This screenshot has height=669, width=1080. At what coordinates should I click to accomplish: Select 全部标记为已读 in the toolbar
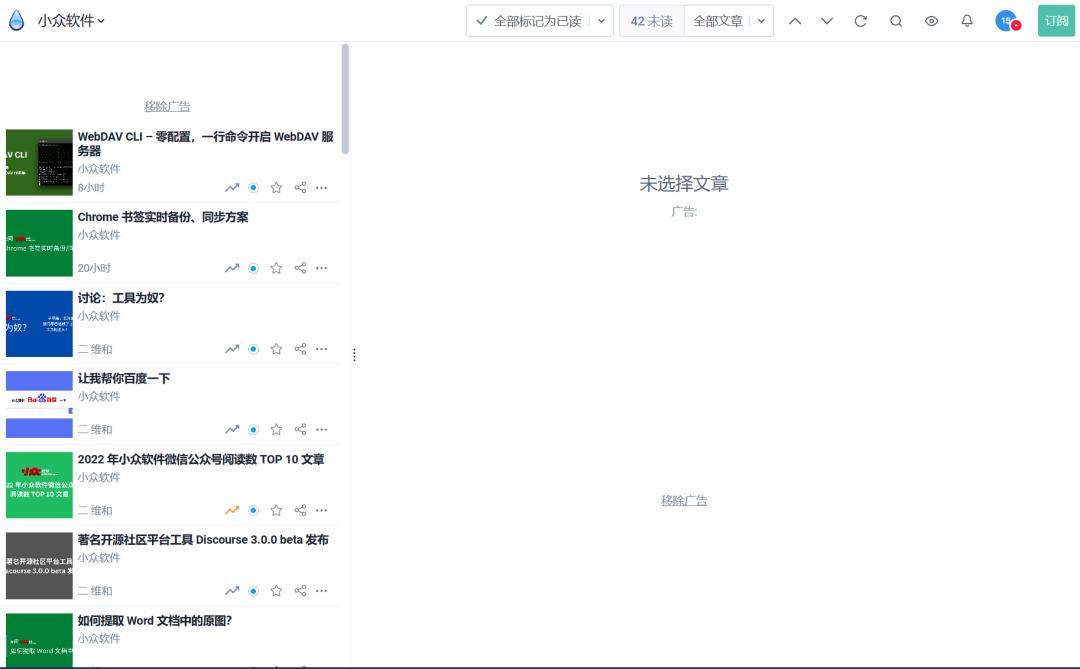532,20
